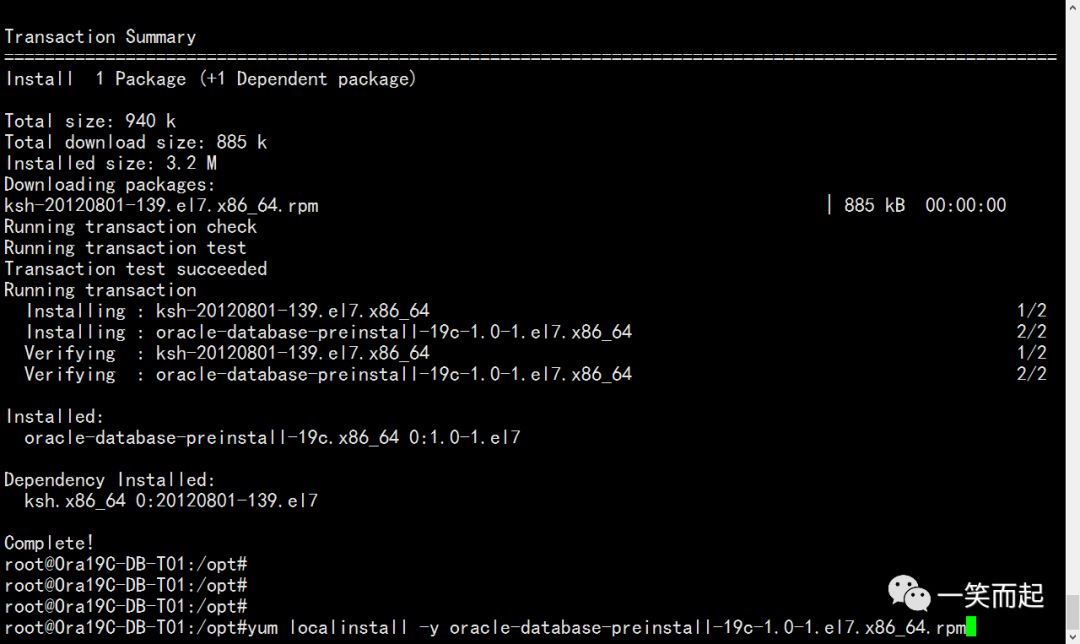1080x644 pixels.
Task: Click the WeChat speech bubble icon
Action: point(910,593)
